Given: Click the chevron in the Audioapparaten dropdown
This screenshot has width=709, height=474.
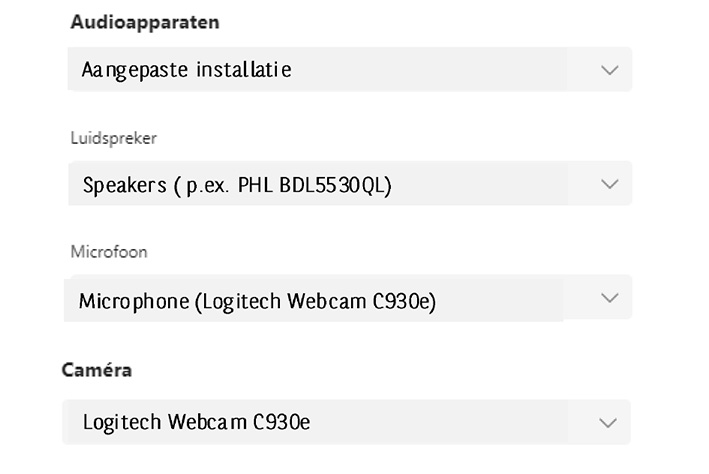Looking at the screenshot, I should (x=609, y=70).
